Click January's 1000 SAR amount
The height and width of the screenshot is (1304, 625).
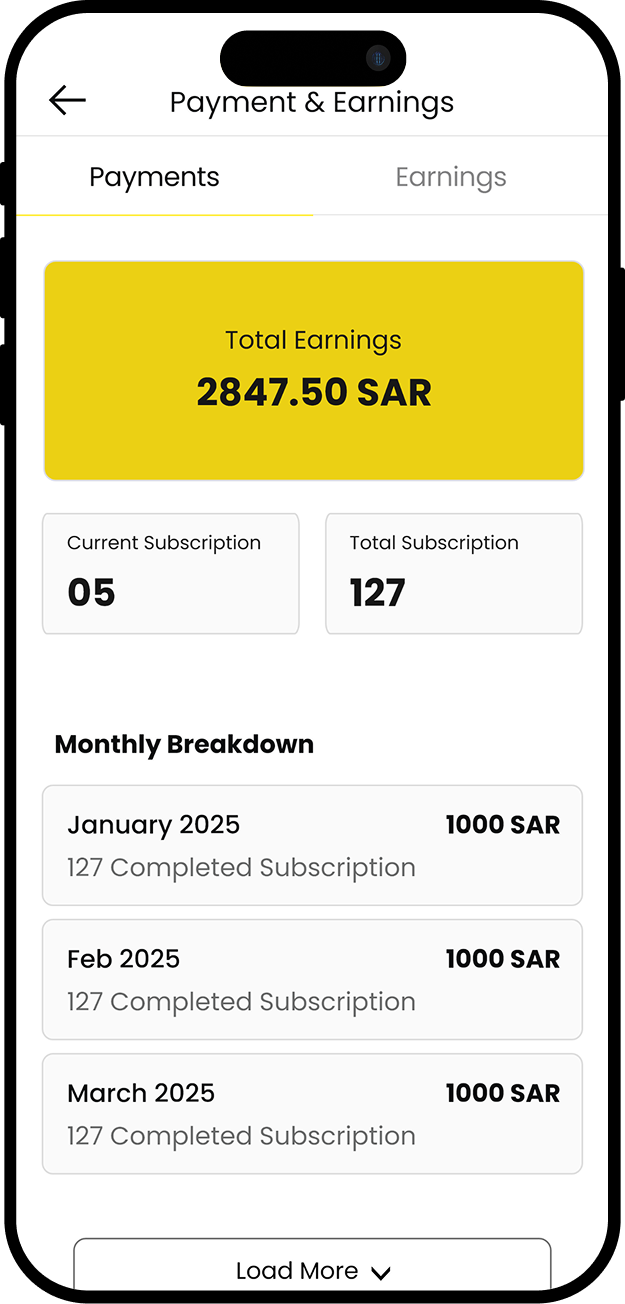tap(503, 825)
